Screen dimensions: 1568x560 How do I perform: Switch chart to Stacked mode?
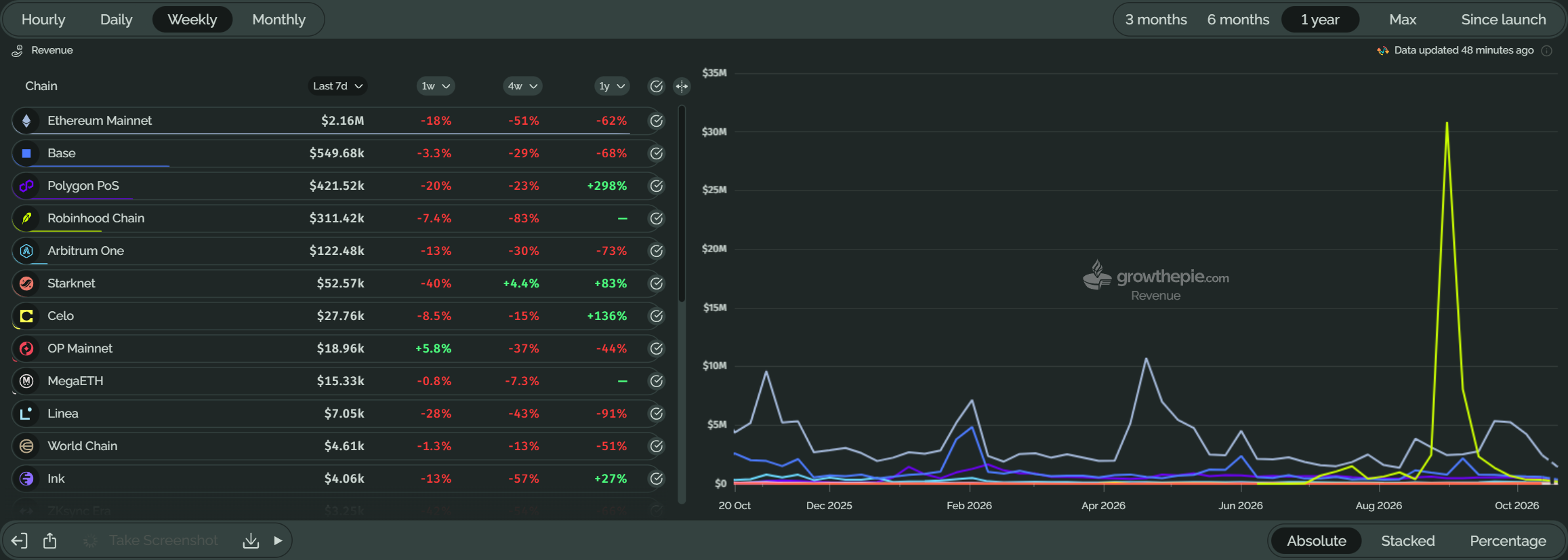[x=1407, y=541]
